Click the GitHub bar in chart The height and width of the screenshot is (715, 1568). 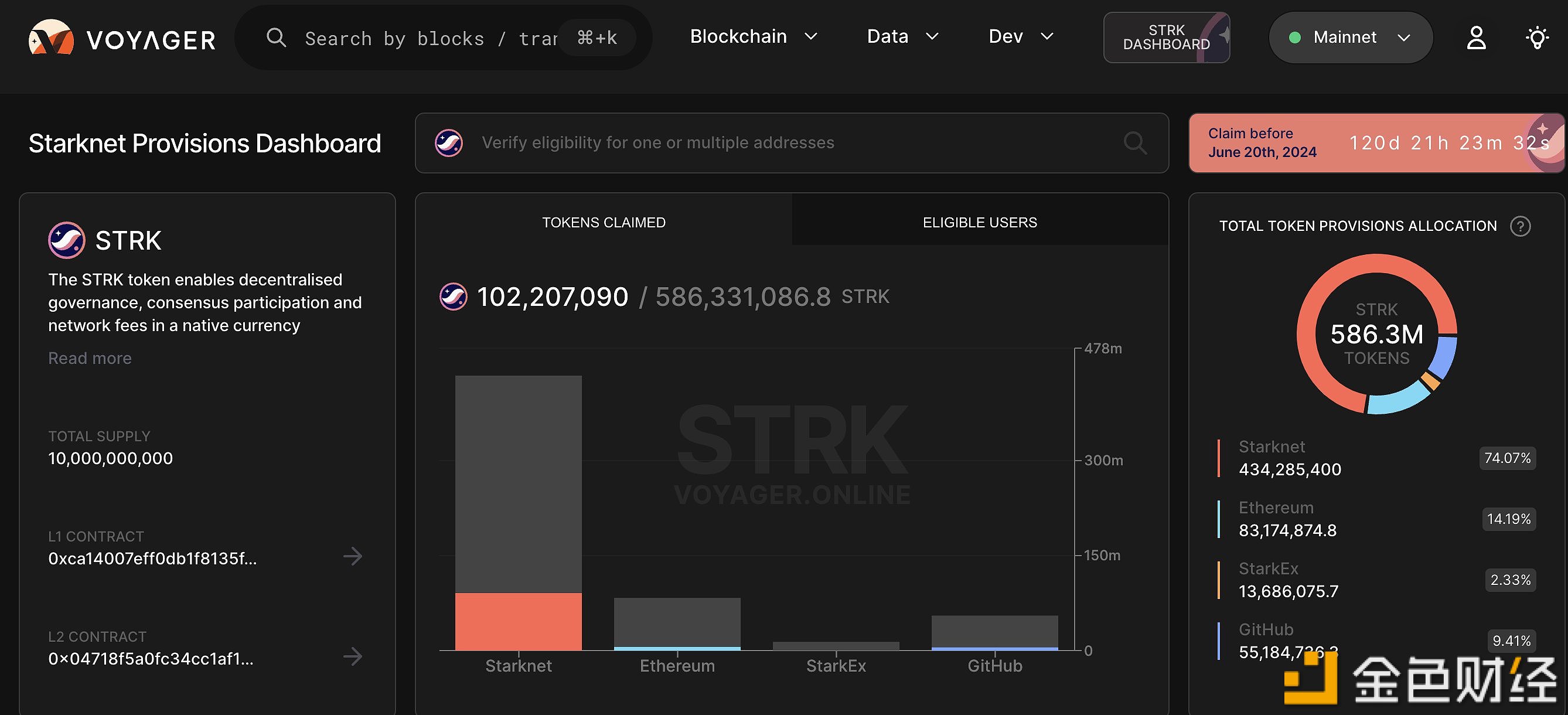tap(994, 633)
